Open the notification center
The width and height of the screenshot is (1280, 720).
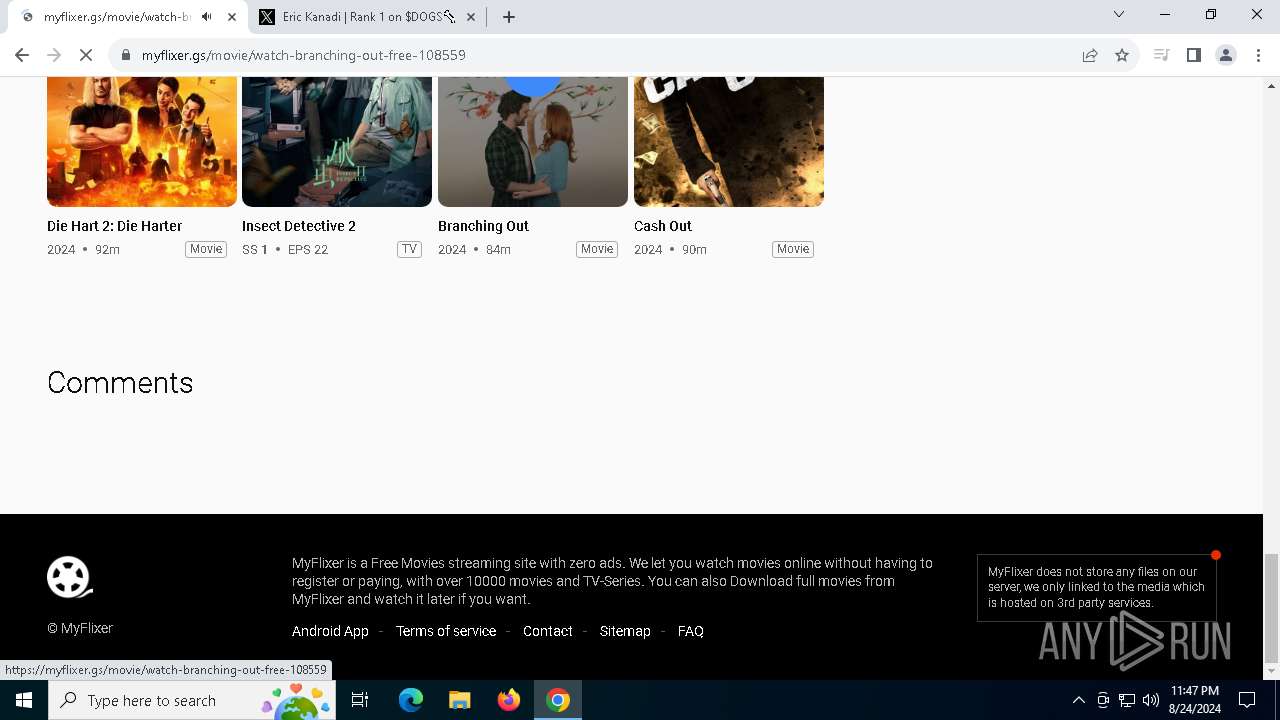1247,700
